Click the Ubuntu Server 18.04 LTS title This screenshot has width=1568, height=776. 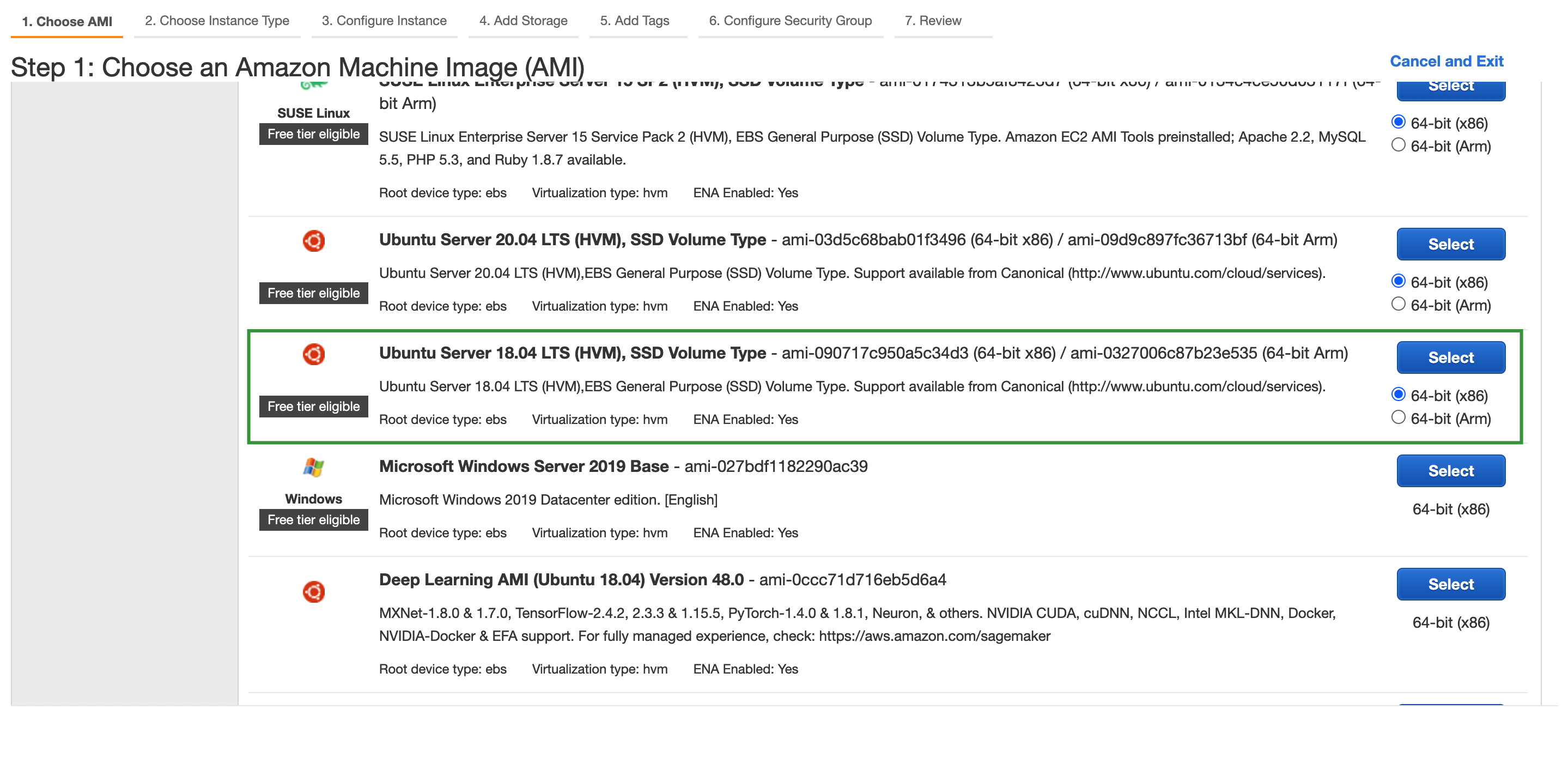[572, 353]
